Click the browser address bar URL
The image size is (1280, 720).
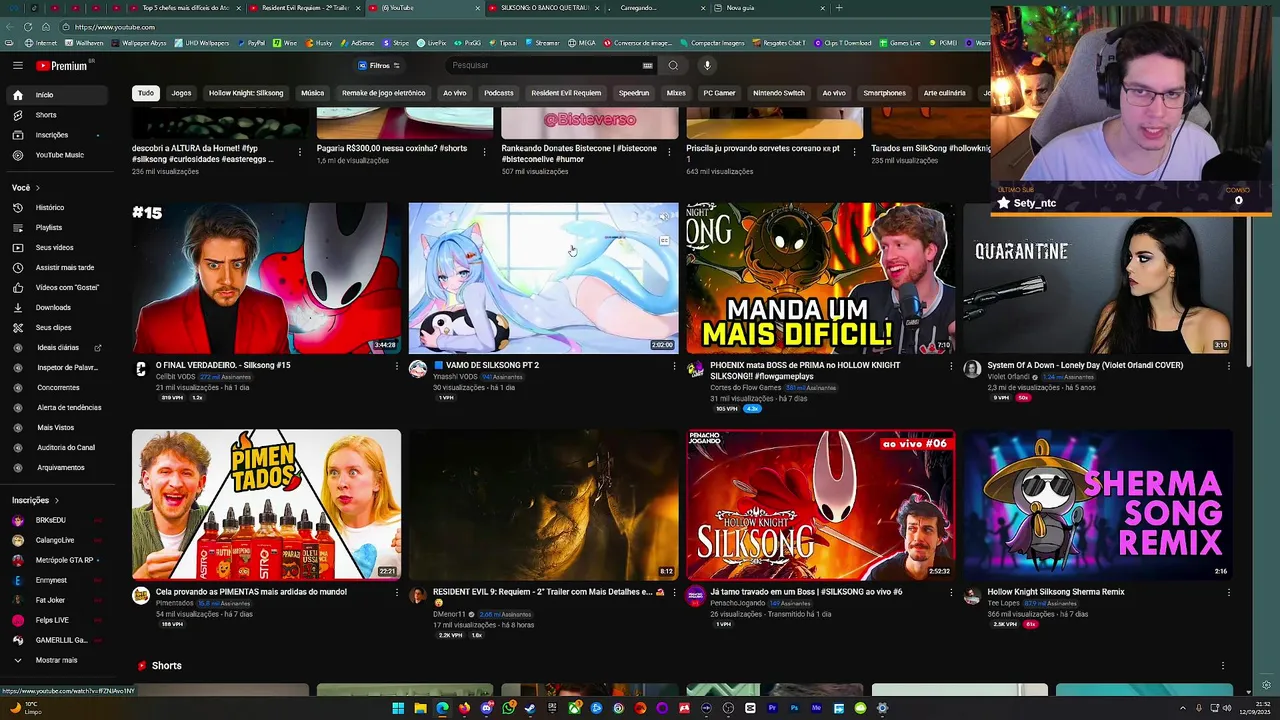click(115, 27)
